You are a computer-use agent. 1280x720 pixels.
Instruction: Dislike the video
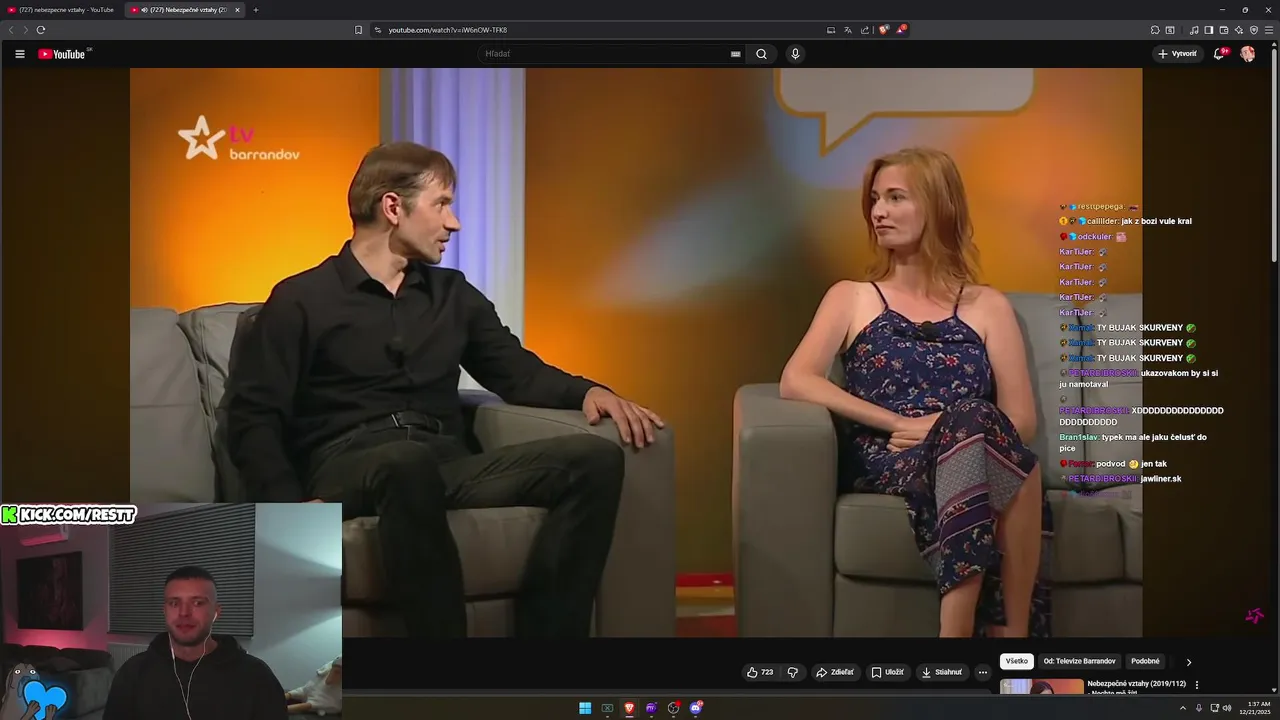(792, 672)
